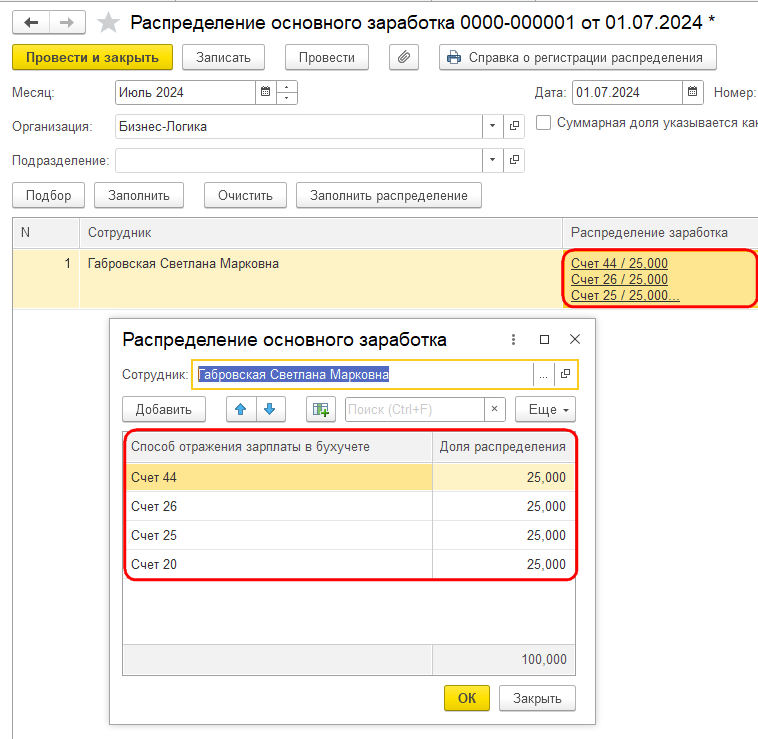Open calendar for Дата field

(692, 92)
